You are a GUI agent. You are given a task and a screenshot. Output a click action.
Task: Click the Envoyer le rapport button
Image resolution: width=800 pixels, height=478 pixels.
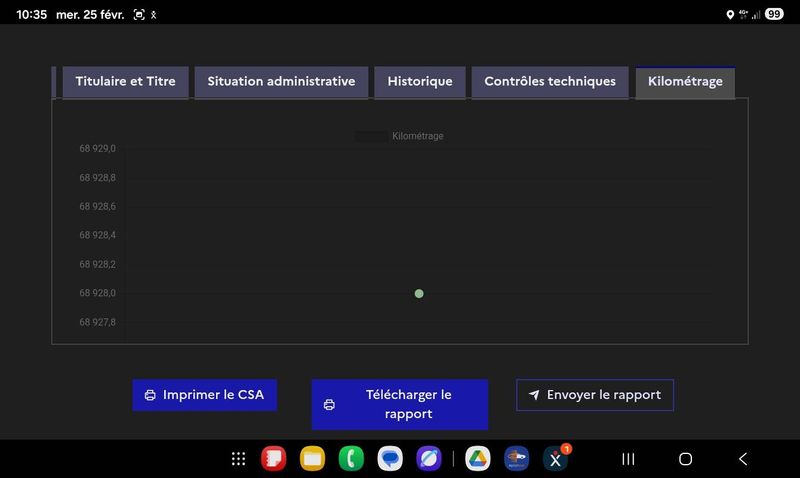coord(595,395)
